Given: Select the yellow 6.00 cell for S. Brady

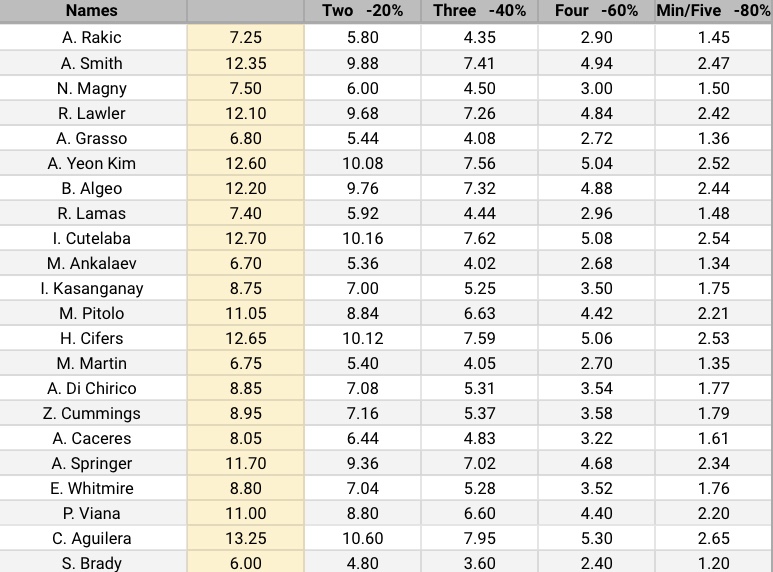Looking at the screenshot, I should 245,563.
